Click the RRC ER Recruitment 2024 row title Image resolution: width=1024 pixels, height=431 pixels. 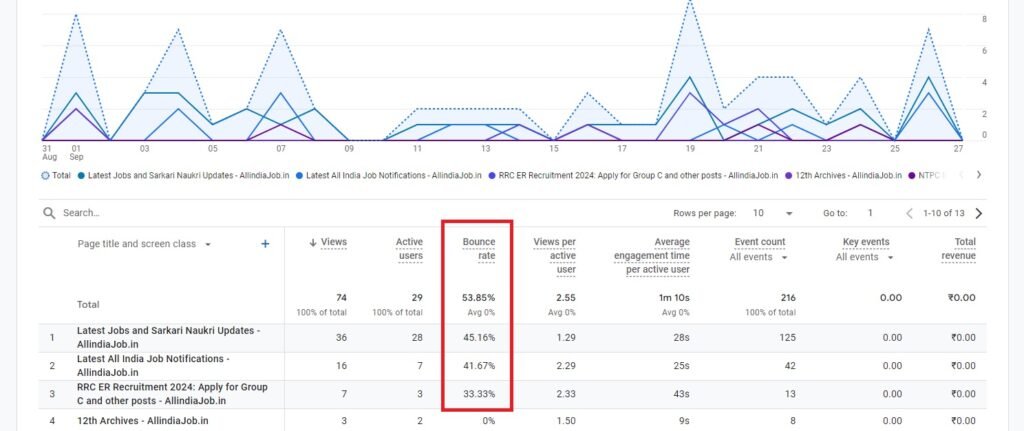click(x=172, y=394)
